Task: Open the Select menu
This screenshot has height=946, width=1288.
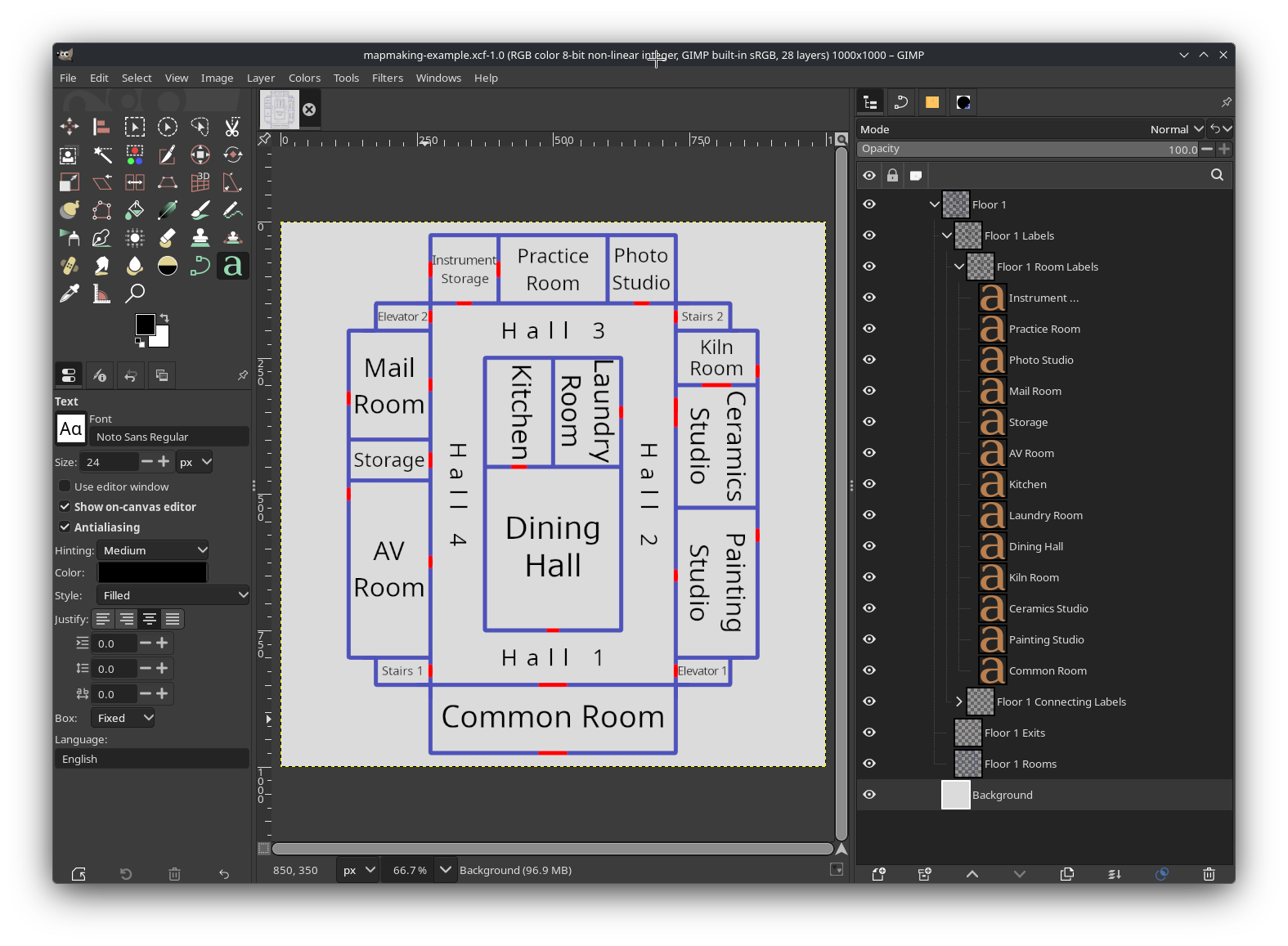Action: point(137,78)
